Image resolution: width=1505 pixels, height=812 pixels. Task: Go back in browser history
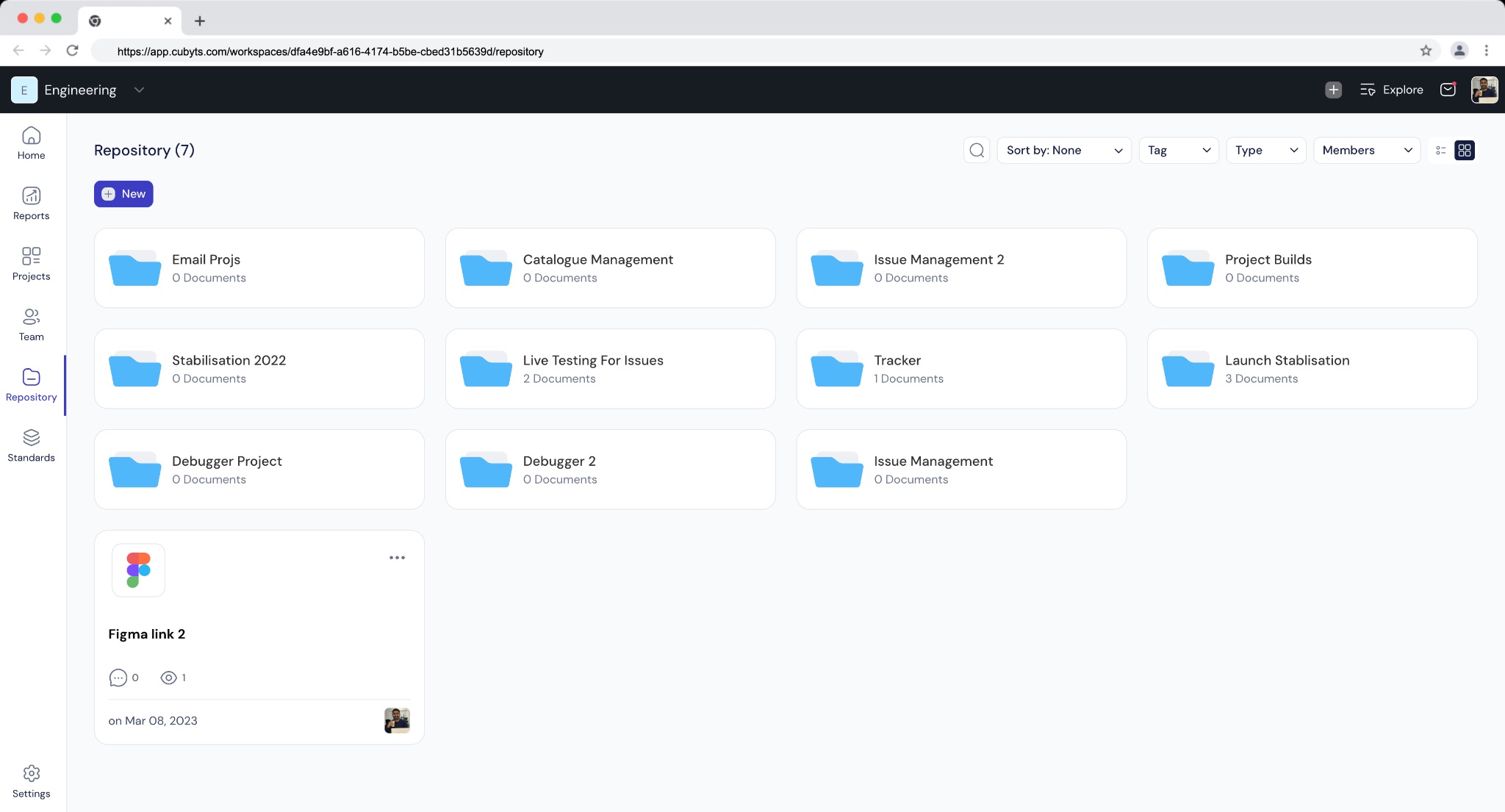[18, 51]
